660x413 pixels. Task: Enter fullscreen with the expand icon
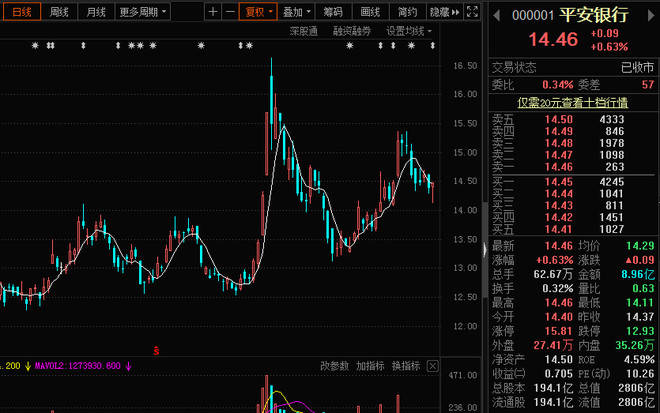[x=472, y=12]
